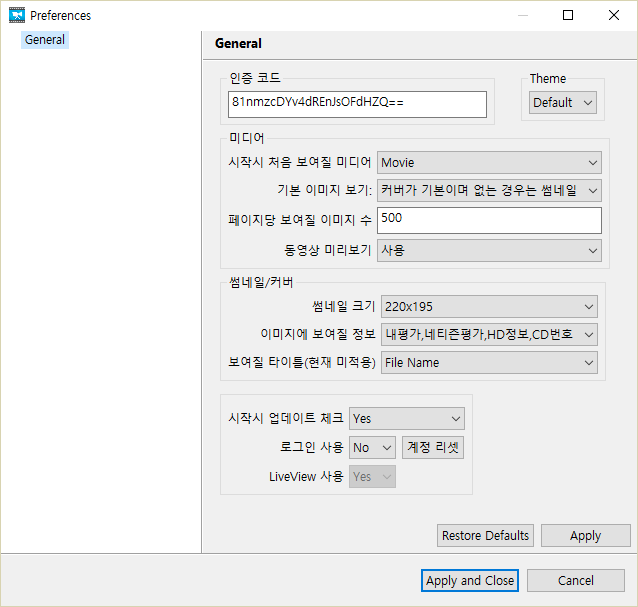Open the Theme Default dropdown
This screenshot has height=607, width=638.
[x=563, y=103]
